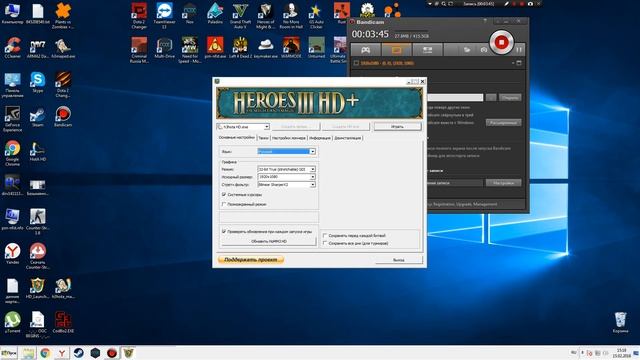Viewport: 640px width, 360px height.
Task: Enable save before each battle checkbox
Action: point(325,236)
